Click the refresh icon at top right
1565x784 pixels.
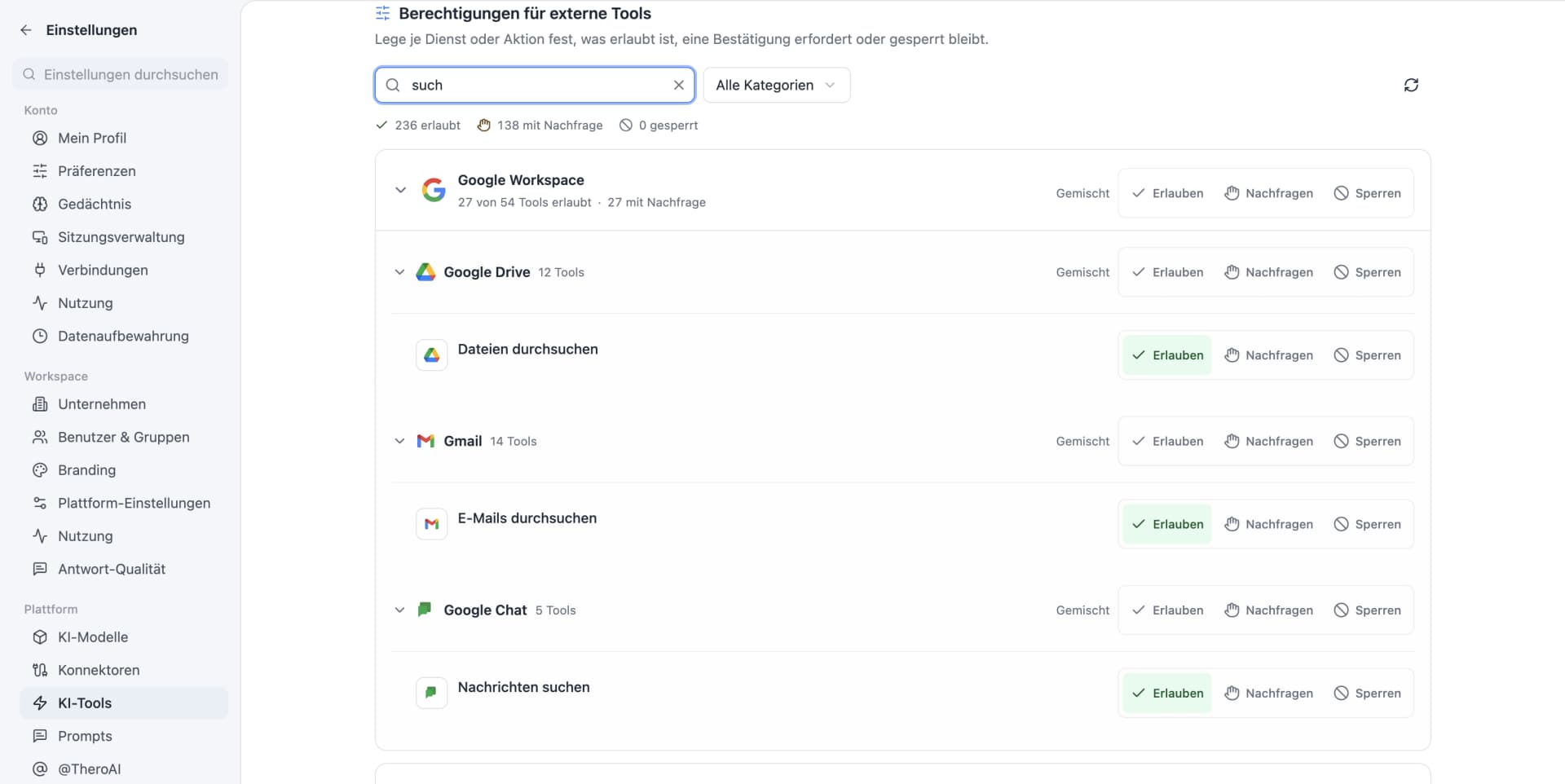coord(1411,85)
